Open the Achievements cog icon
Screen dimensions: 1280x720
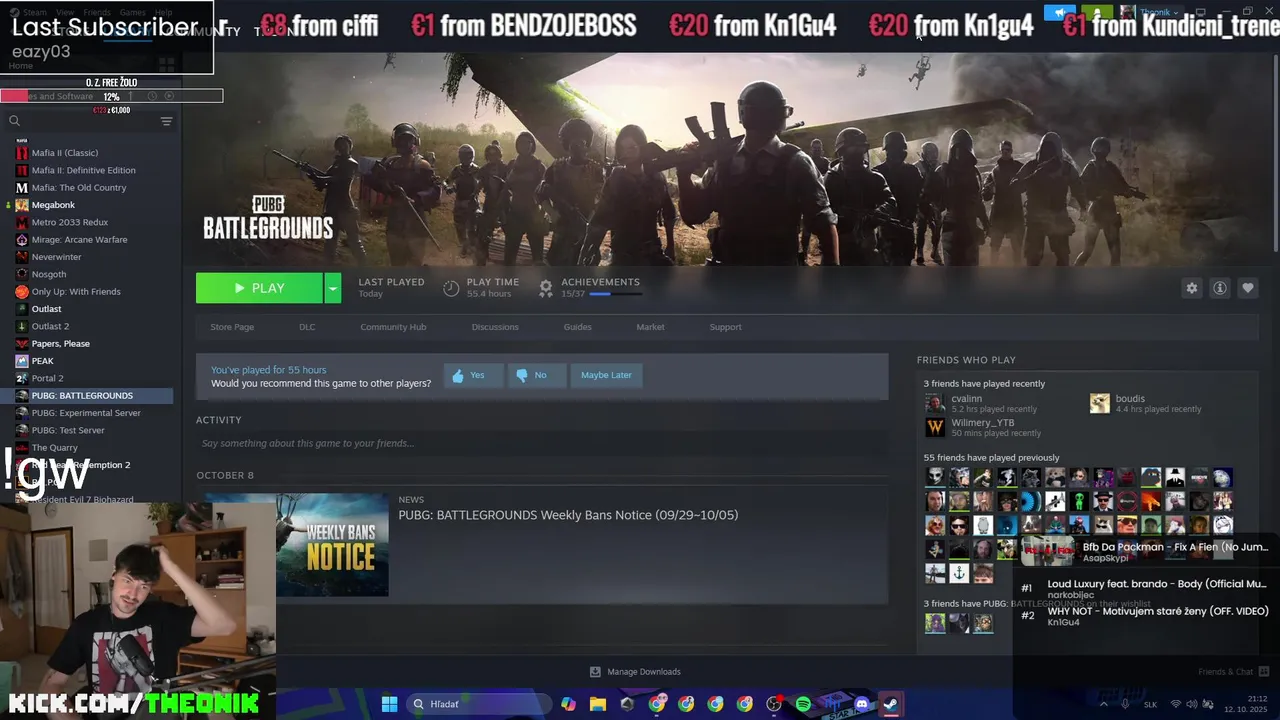pos(546,288)
